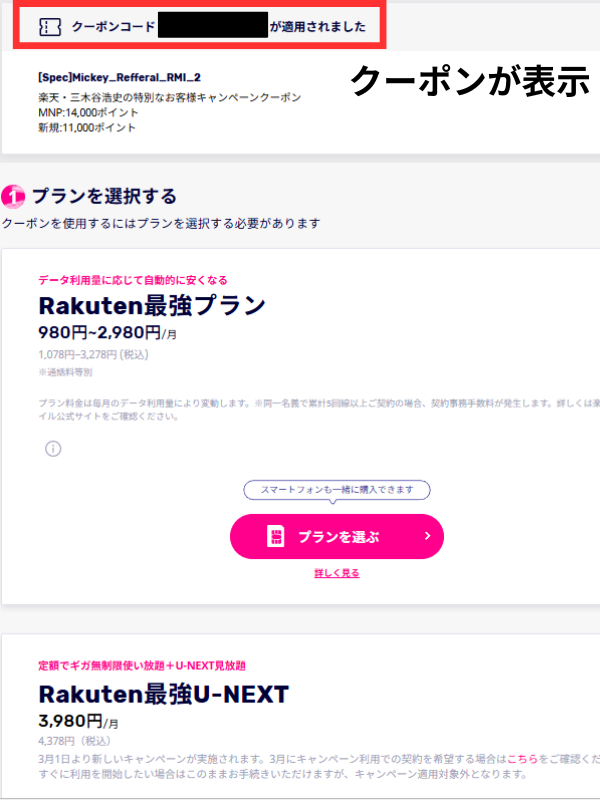Open the 詳しく見る link
600x800 pixels.
[337, 573]
